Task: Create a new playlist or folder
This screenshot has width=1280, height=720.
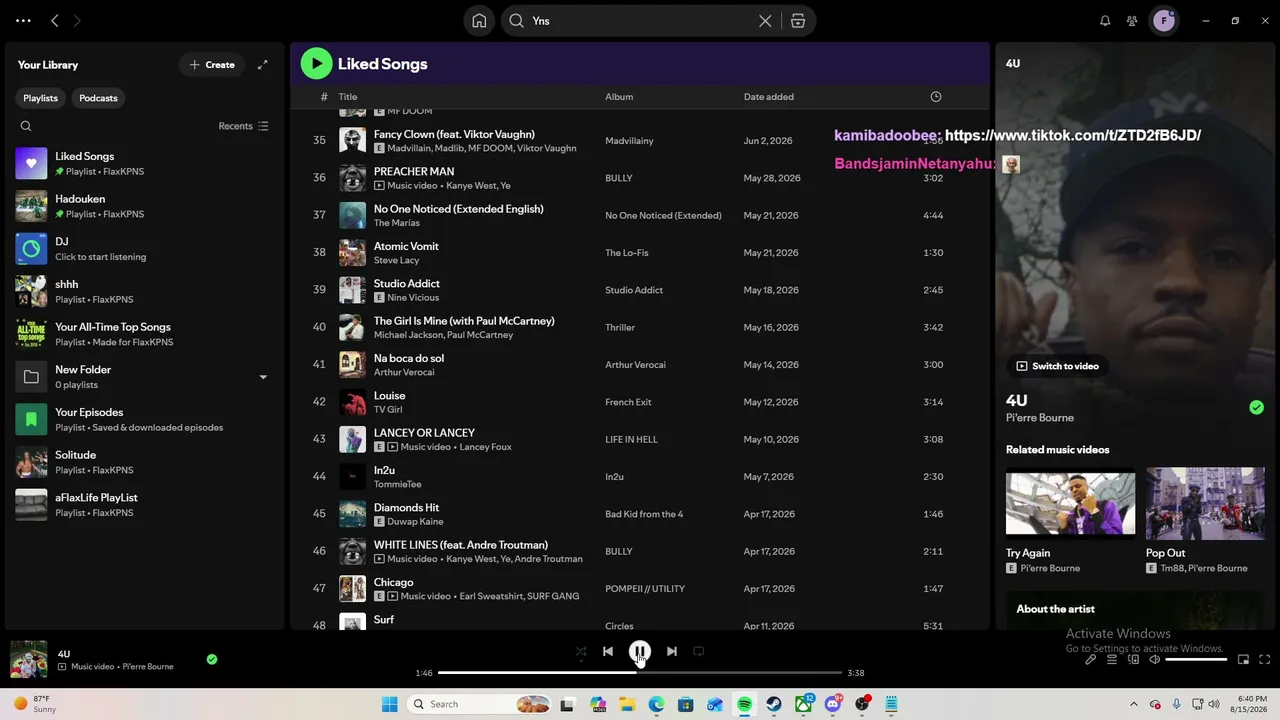Action: (212, 65)
